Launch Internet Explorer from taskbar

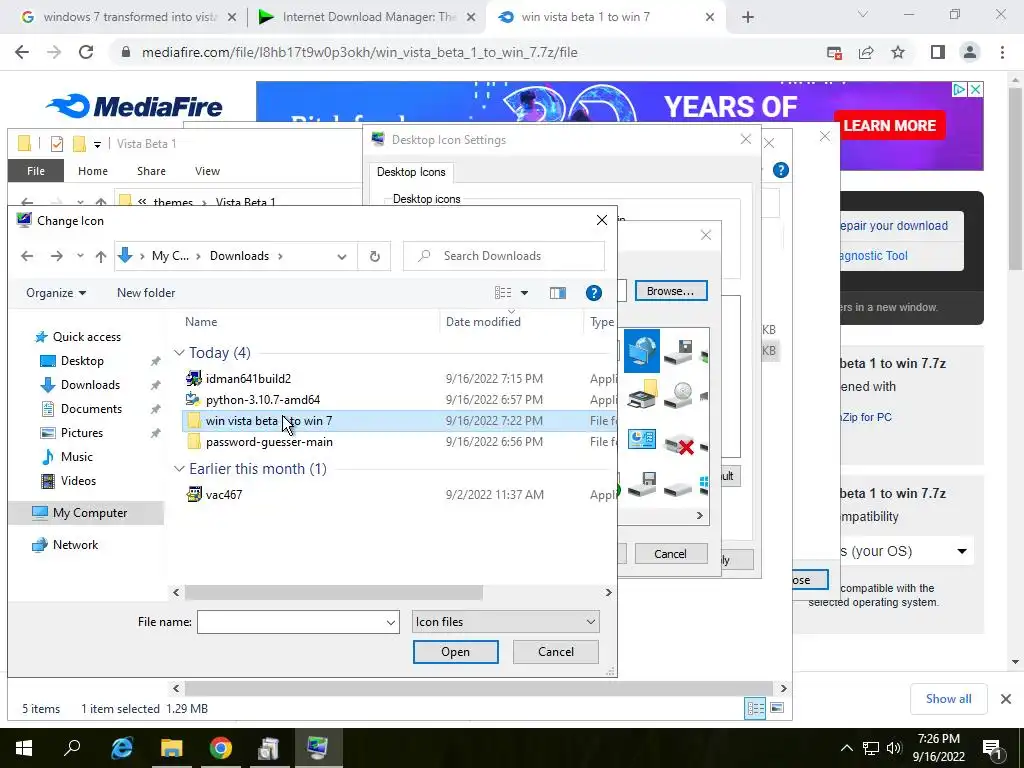pos(122,748)
